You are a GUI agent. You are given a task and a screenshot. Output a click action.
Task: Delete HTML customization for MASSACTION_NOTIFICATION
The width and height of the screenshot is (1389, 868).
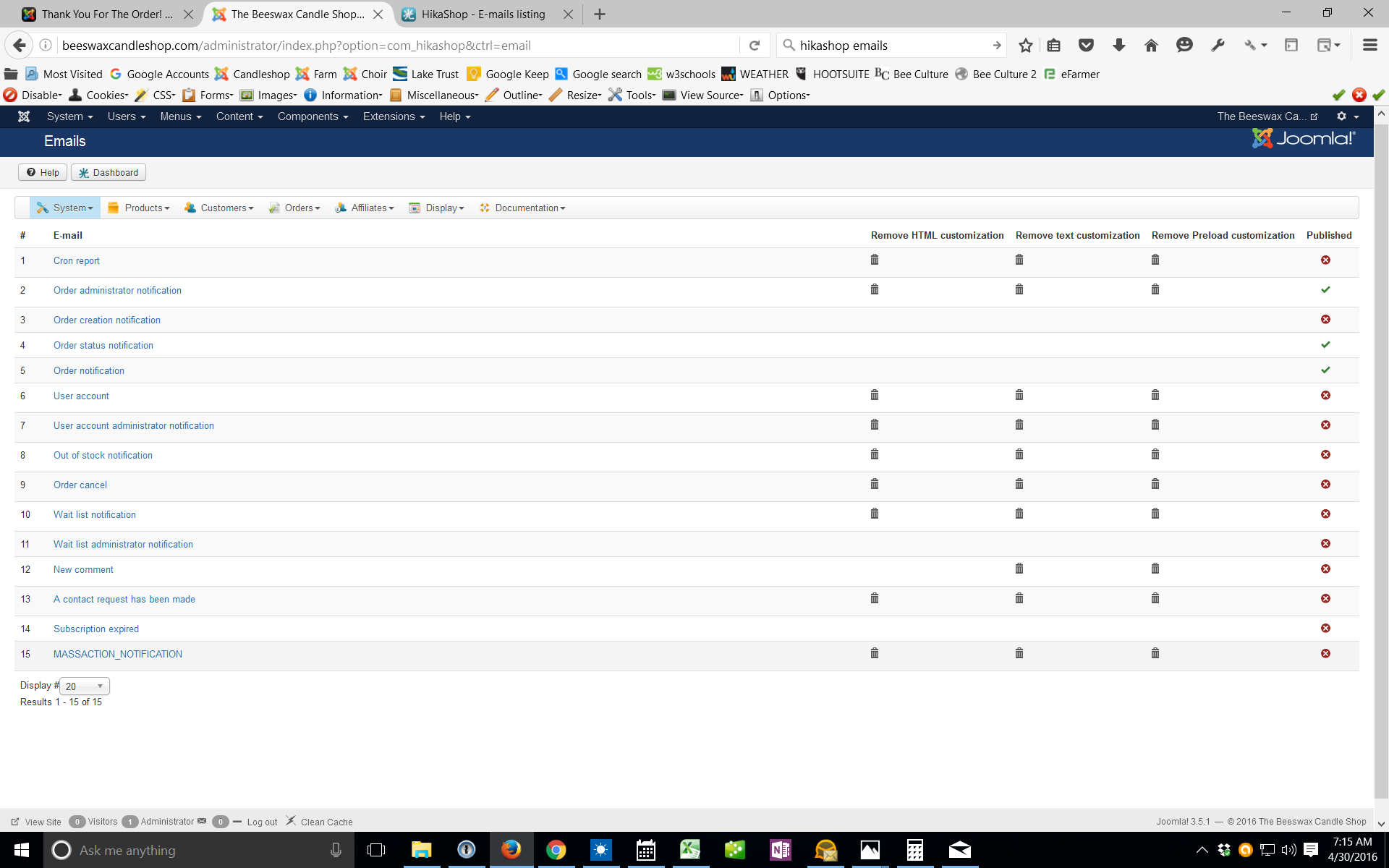(x=874, y=653)
